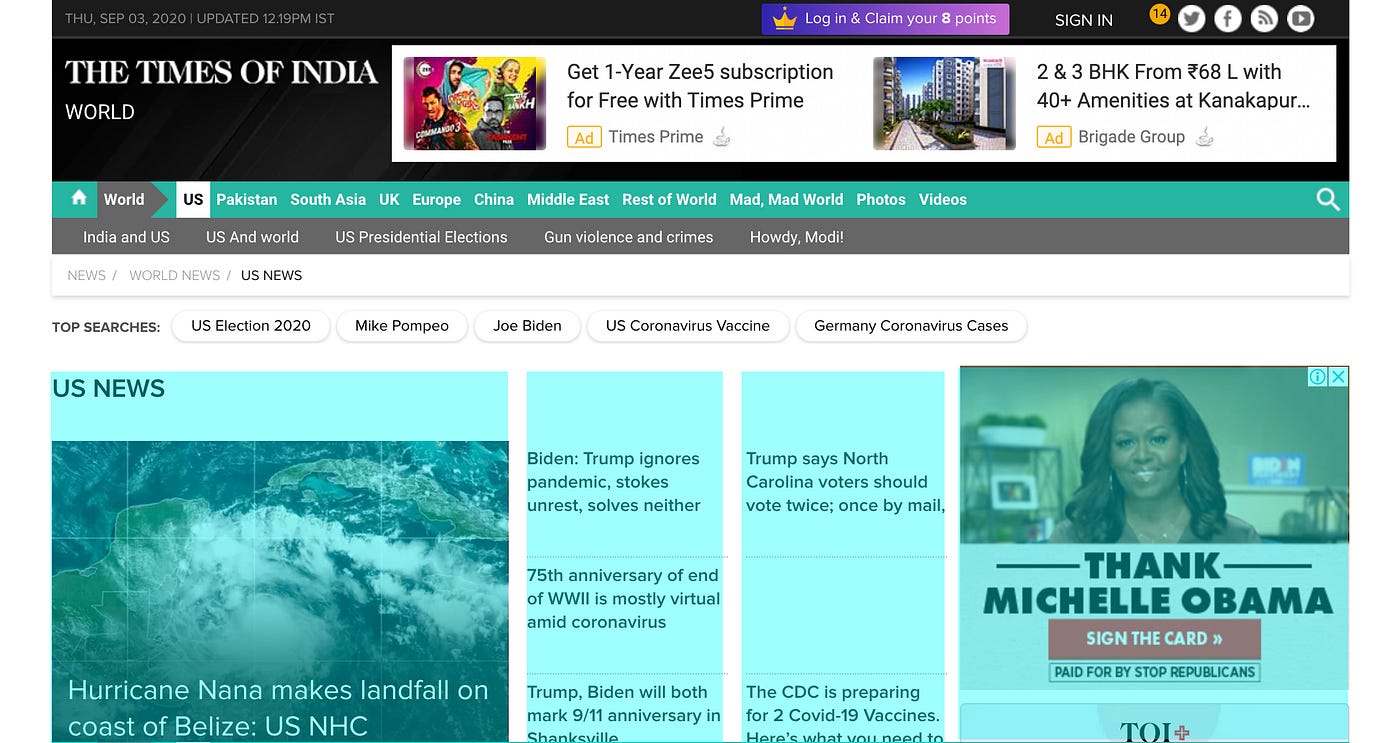Open Rest of World section
The height and width of the screenshot is (743, 1400).
[x=669, y=199]
